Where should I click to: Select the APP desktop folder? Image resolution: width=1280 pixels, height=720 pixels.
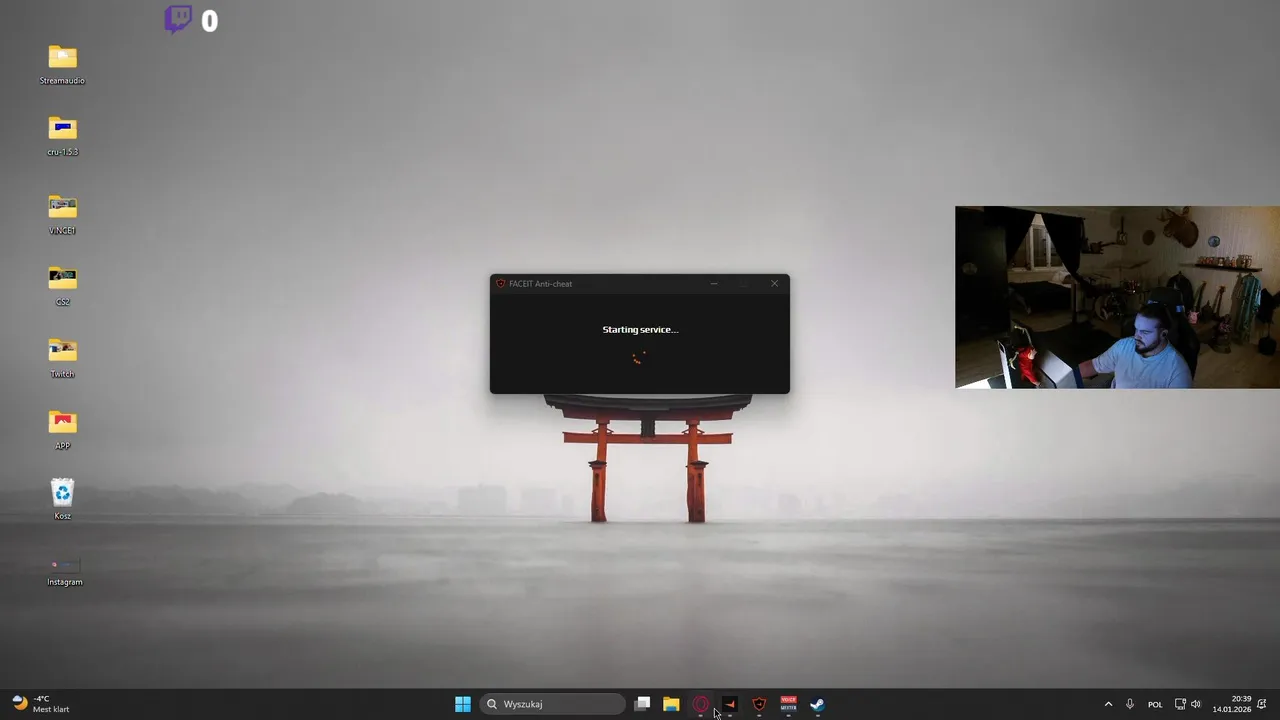pyautogui.click(x=62, y=430)
